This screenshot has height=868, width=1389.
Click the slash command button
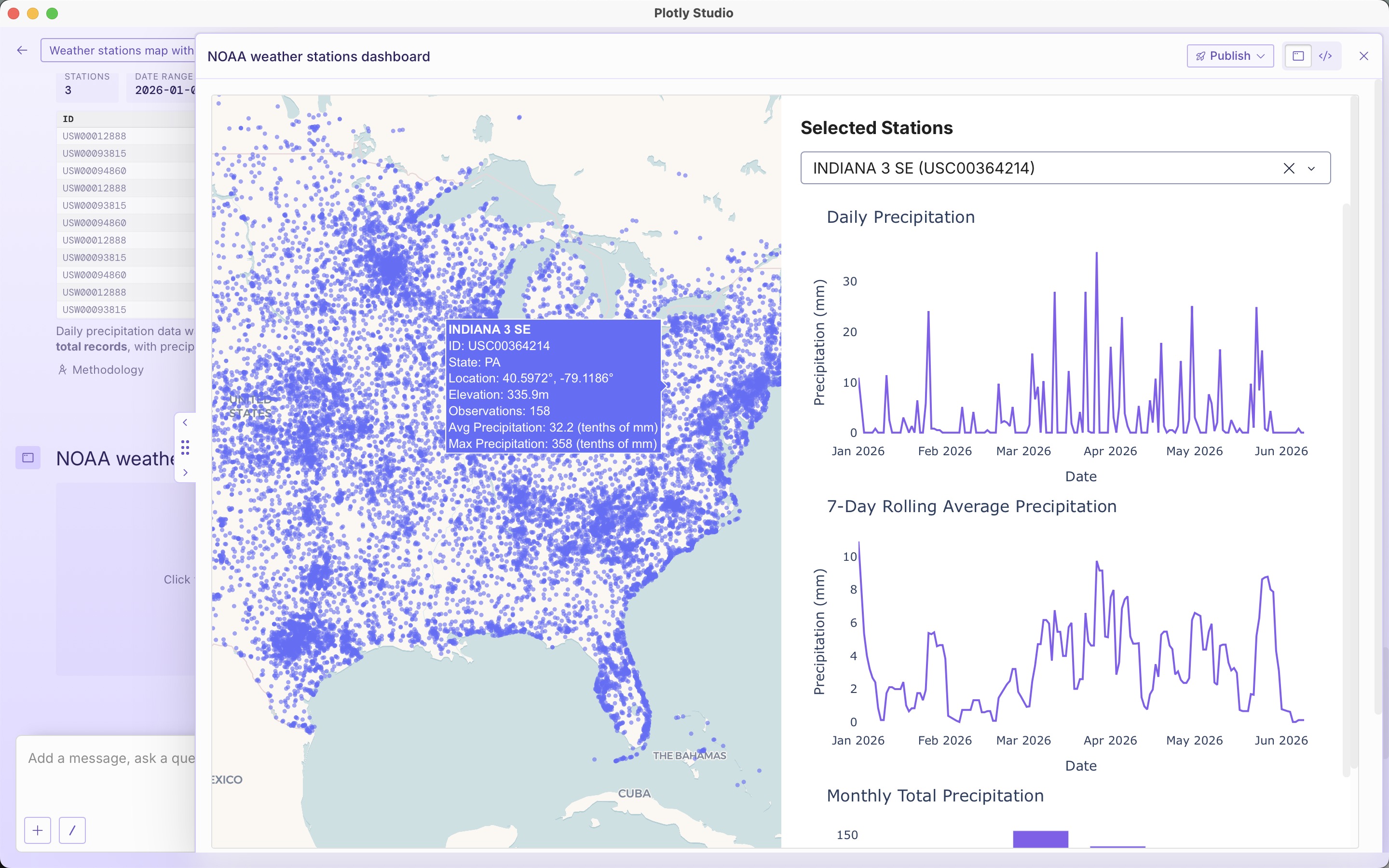[72, 830]
